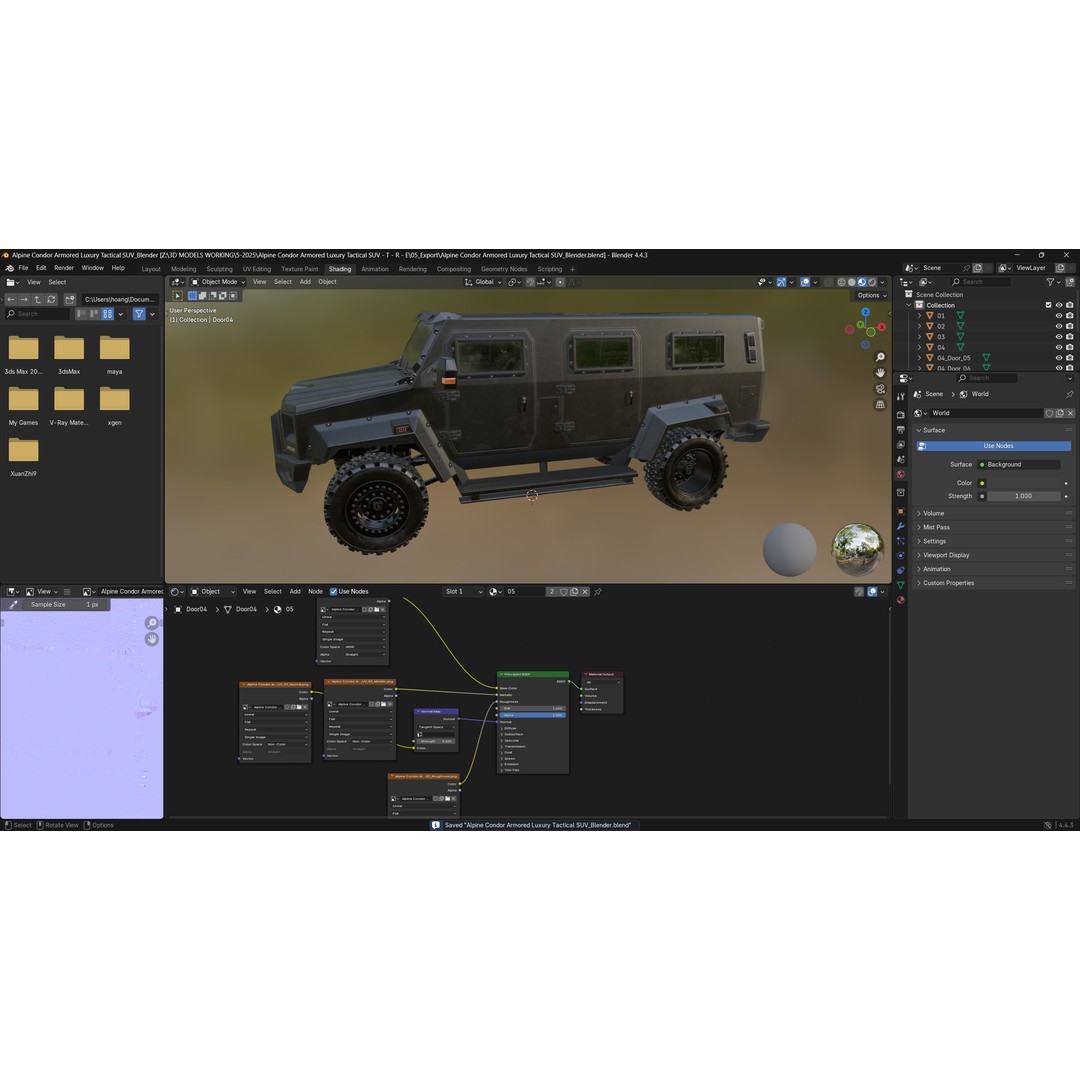
Task: Open the Object properties tab
Action: click(x=900, y=511)
